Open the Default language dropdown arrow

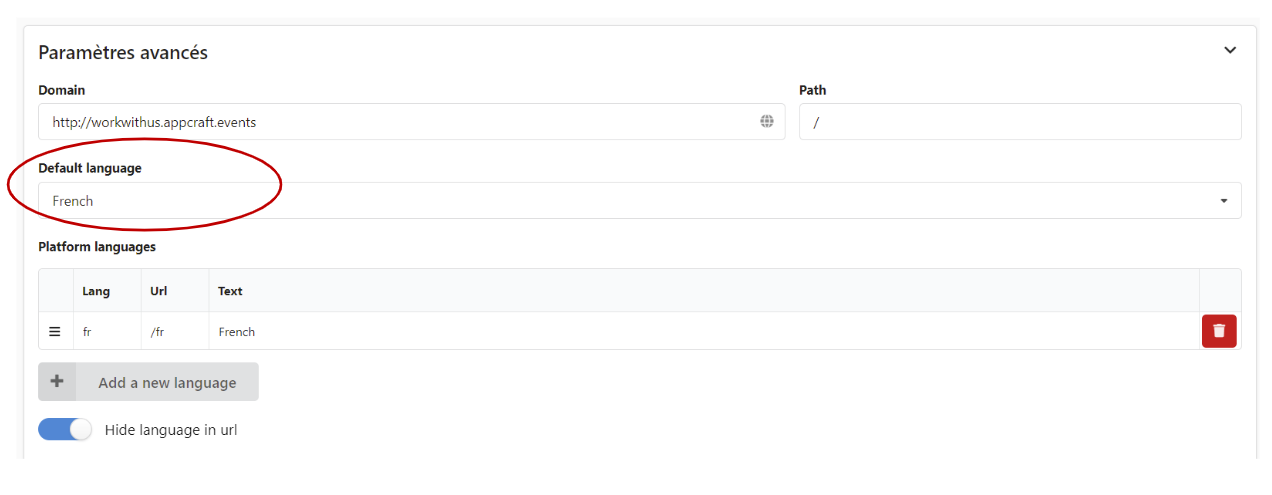pos(1224,201)
